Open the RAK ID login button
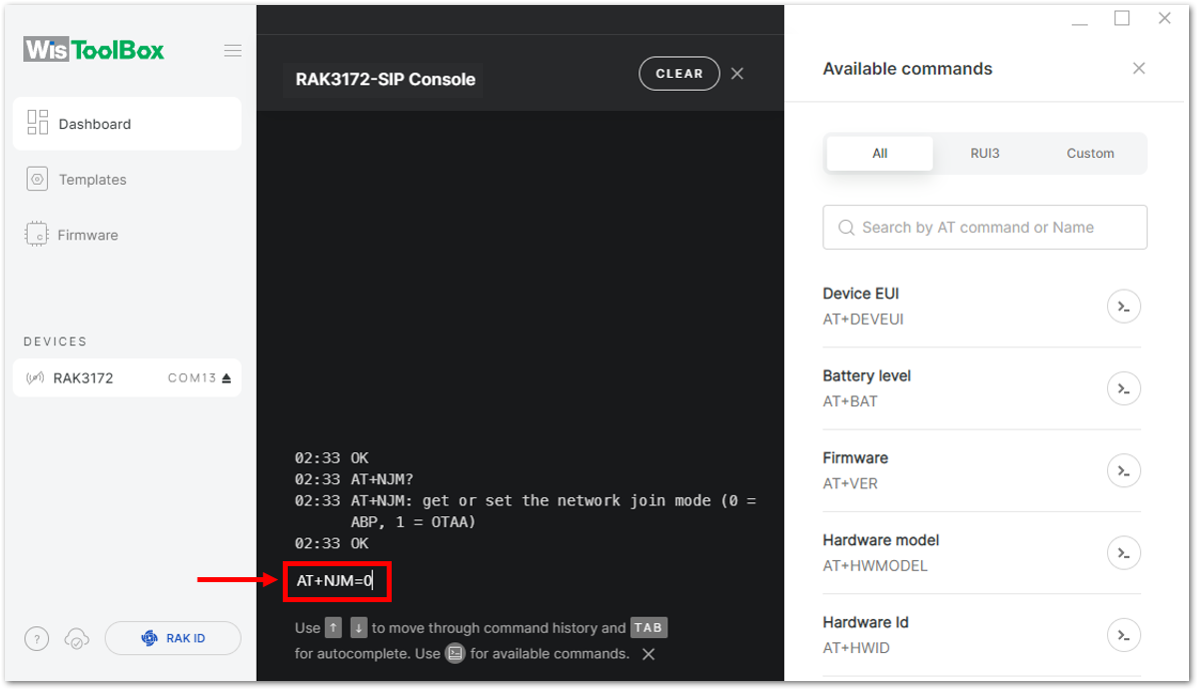Screen dimensions: 1198x690 click(x=173, y=638)
